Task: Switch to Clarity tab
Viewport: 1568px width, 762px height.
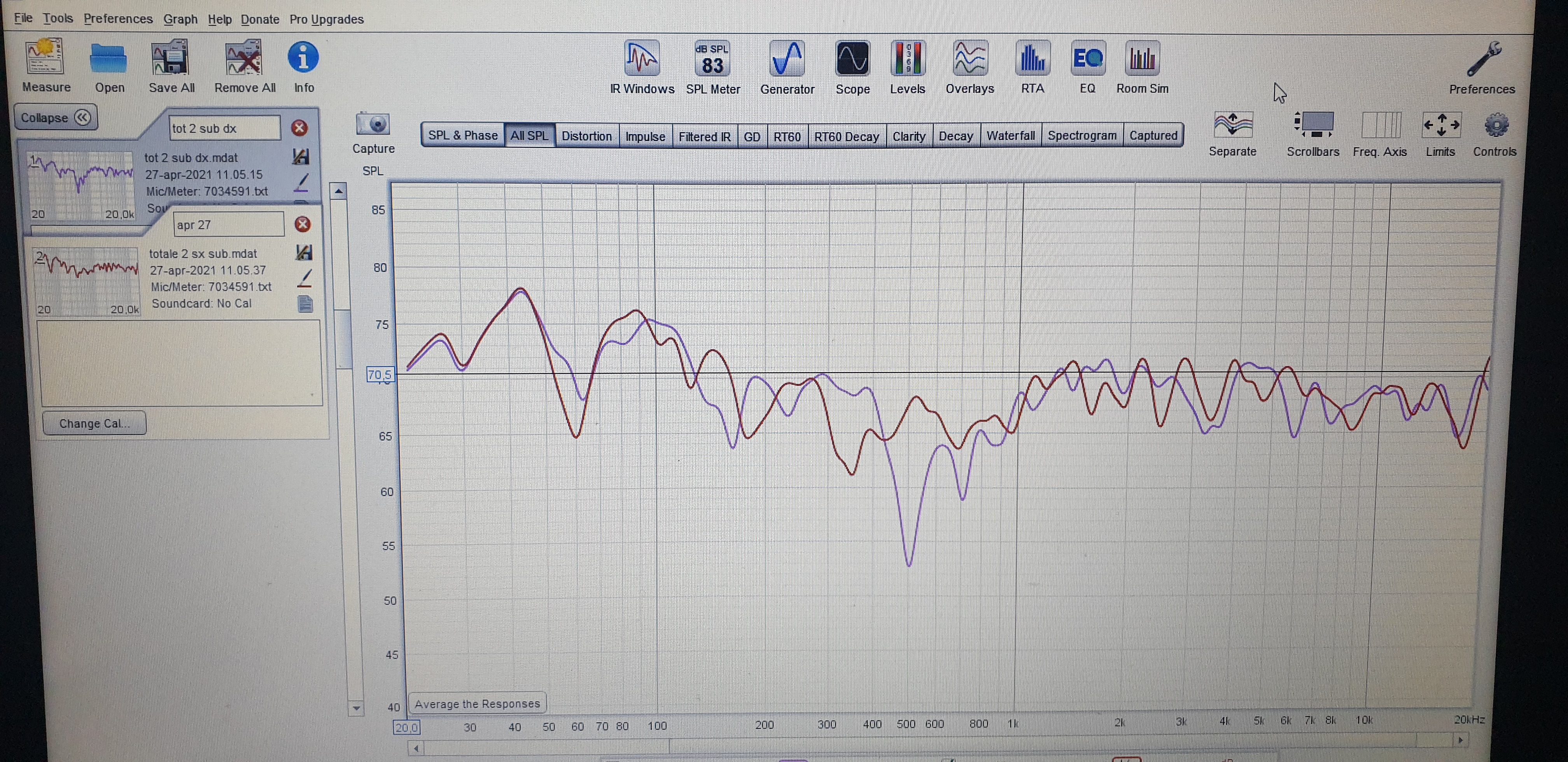Action: click(909, 136)
